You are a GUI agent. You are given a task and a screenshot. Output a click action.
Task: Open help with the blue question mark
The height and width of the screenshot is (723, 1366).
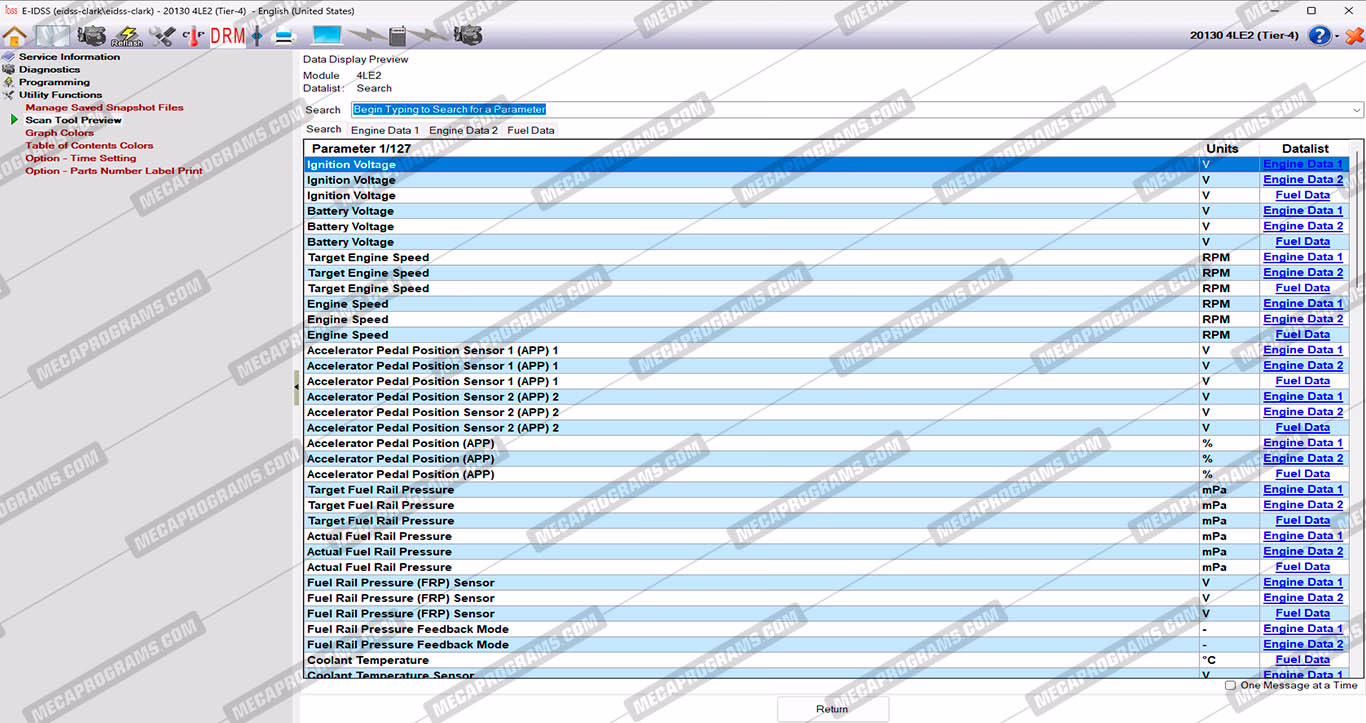point(1319,36)
